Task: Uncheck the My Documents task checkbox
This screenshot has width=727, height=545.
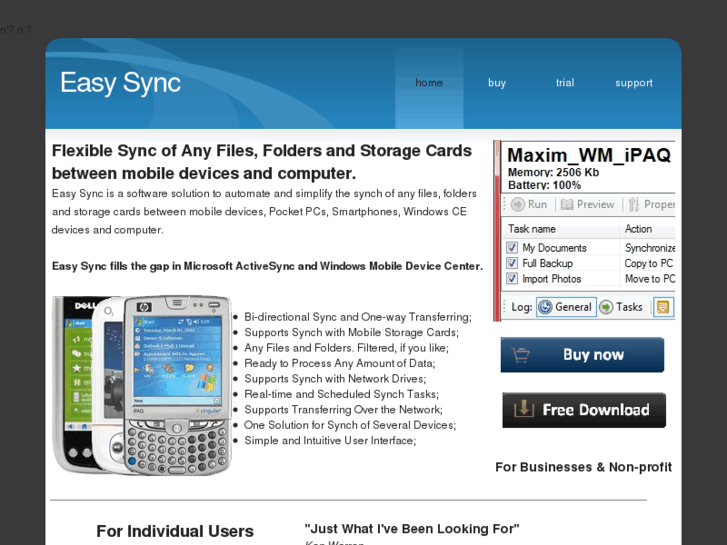Action: (x=512, y=248)
